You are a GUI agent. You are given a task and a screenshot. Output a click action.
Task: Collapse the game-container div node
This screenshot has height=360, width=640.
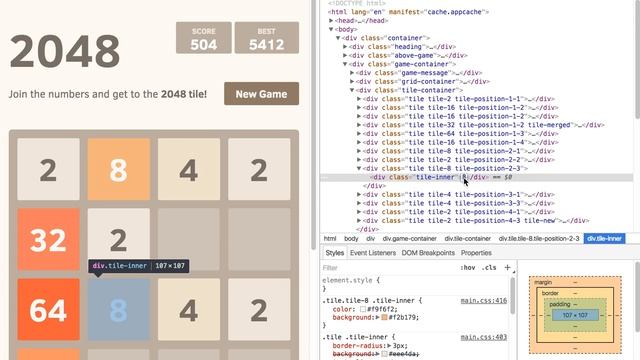pyautogui.click(x=345, y=64)
